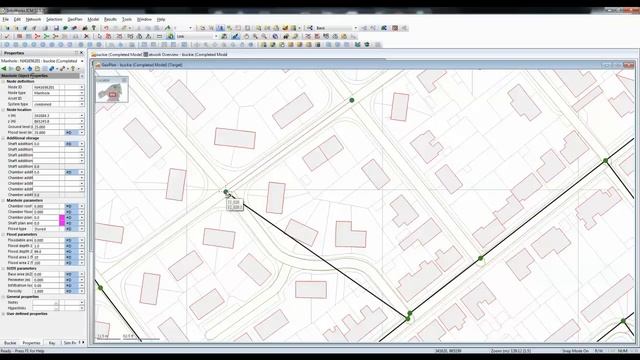Click the green back arrow in Properties panel
Image resolution: width=640 pixels, height=360 pixels.
(4, 69)
